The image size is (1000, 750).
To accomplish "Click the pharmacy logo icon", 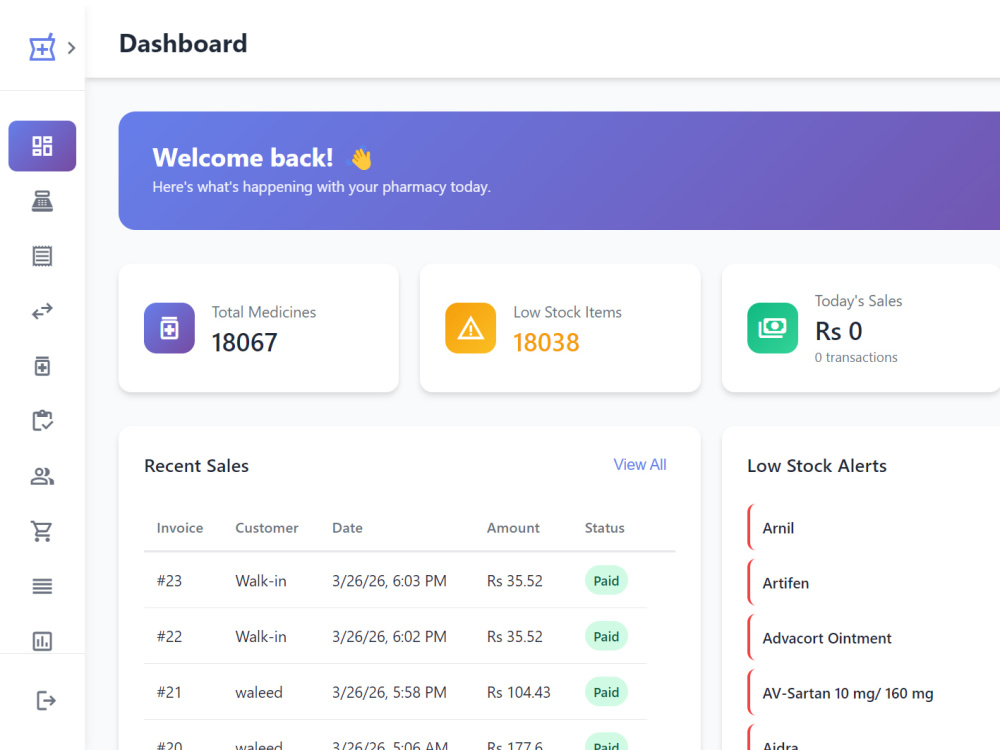I will (x=42, y=47).
